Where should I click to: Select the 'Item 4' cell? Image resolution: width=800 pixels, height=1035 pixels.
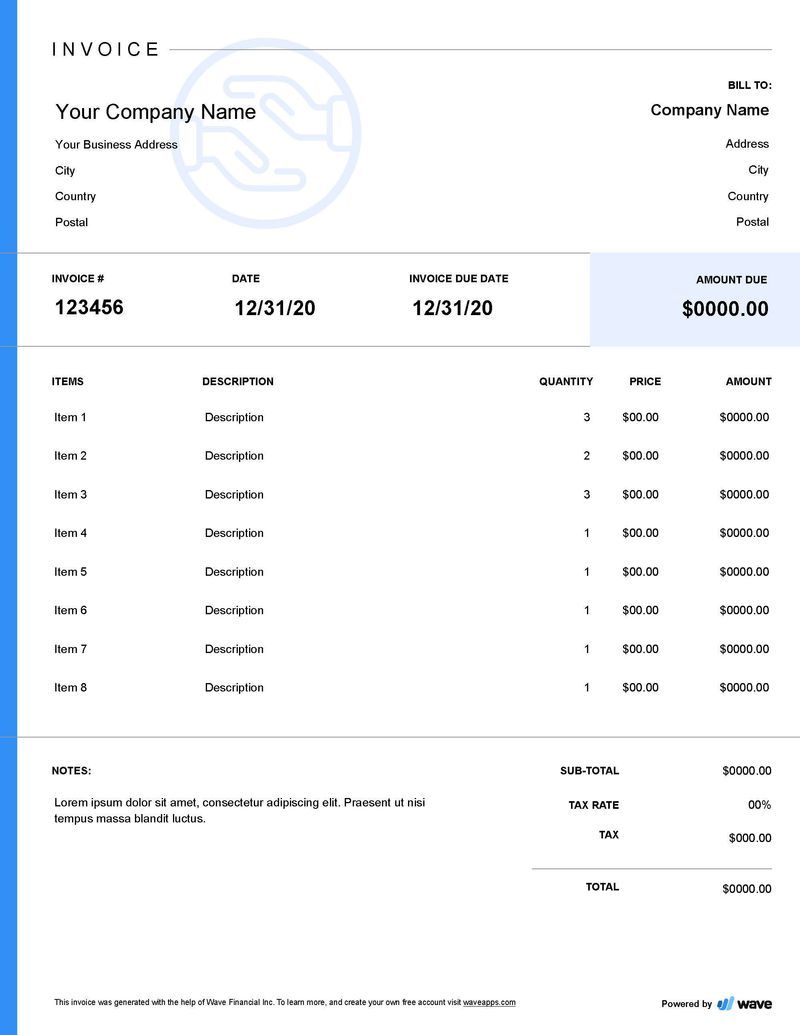[x=70, y=533]
